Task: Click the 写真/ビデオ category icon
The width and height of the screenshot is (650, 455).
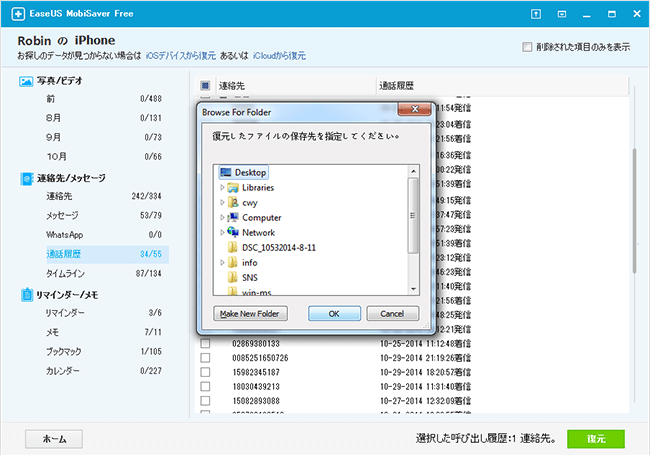Action: [26, 81]
